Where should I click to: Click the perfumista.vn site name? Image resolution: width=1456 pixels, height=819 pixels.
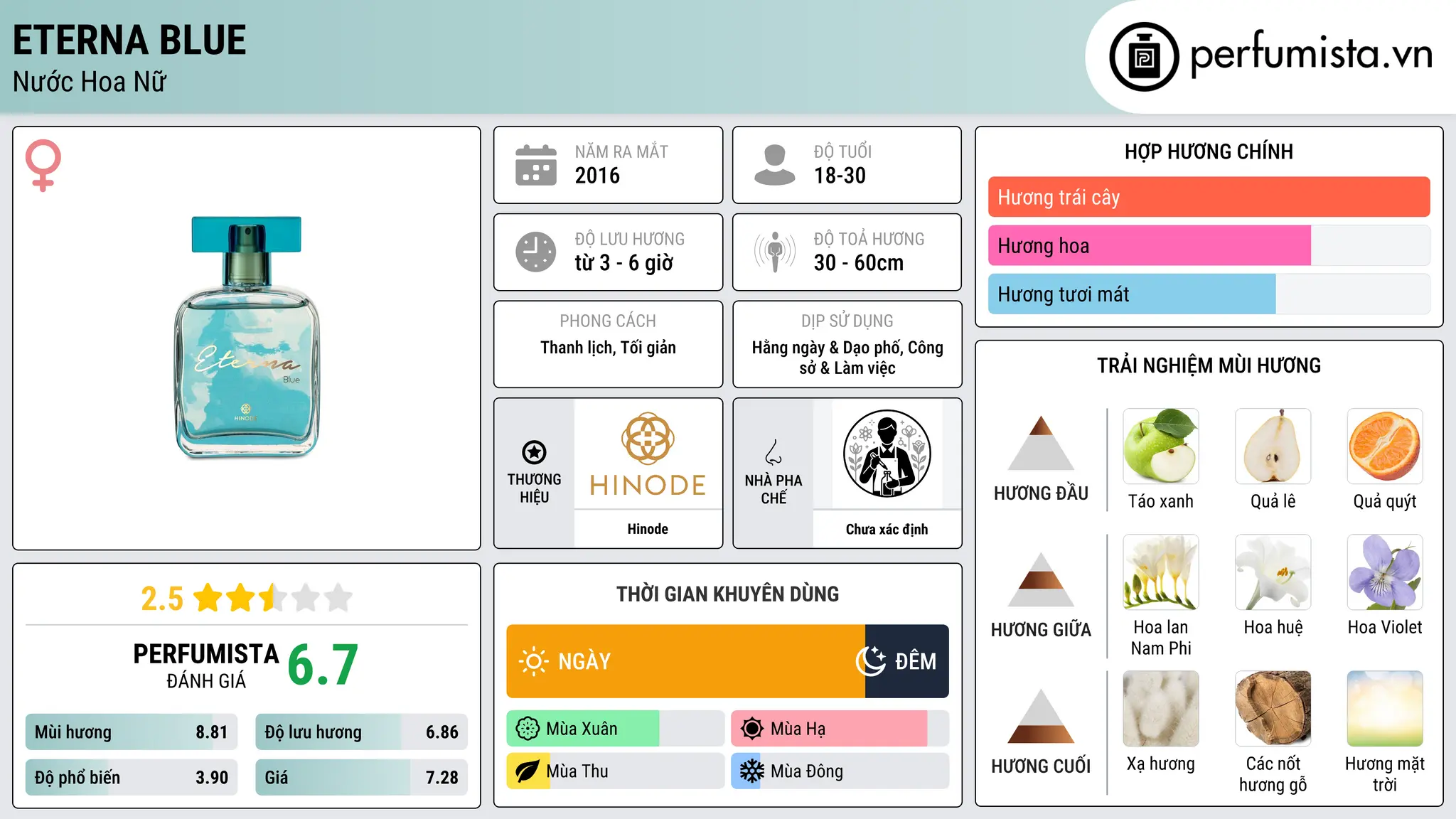(1311, 54)
